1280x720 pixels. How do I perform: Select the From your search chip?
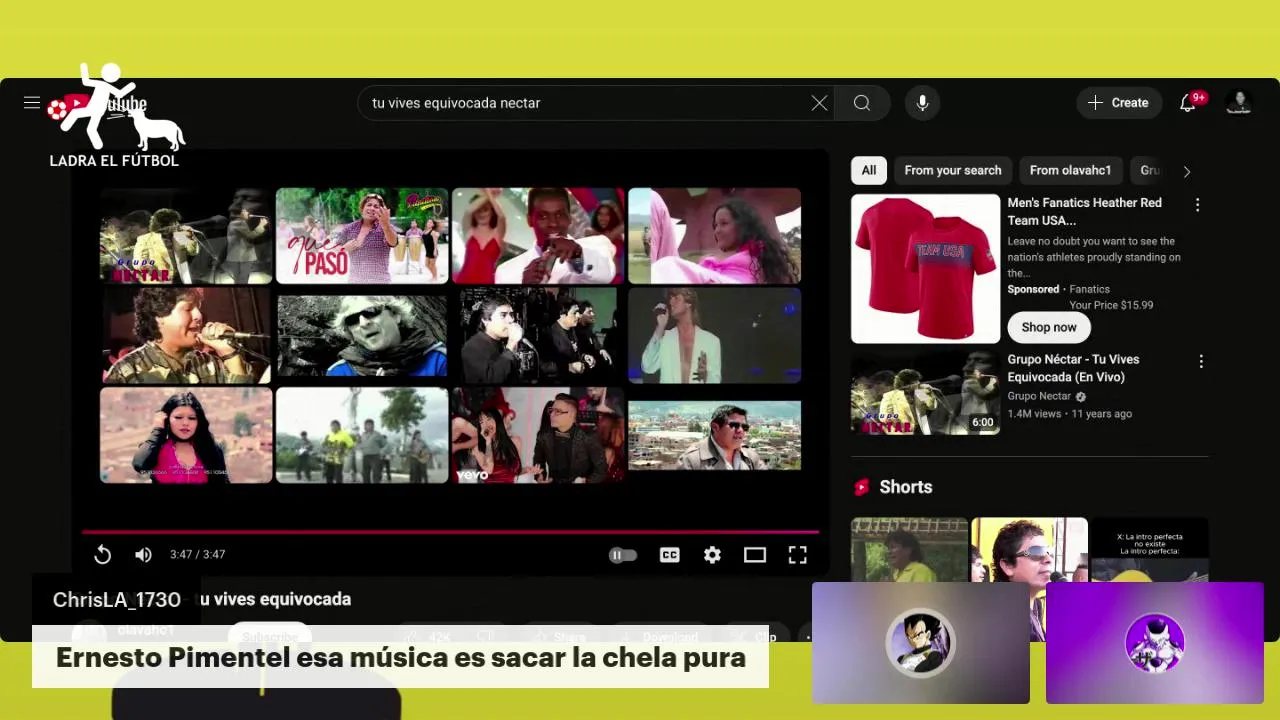(953, 170)
